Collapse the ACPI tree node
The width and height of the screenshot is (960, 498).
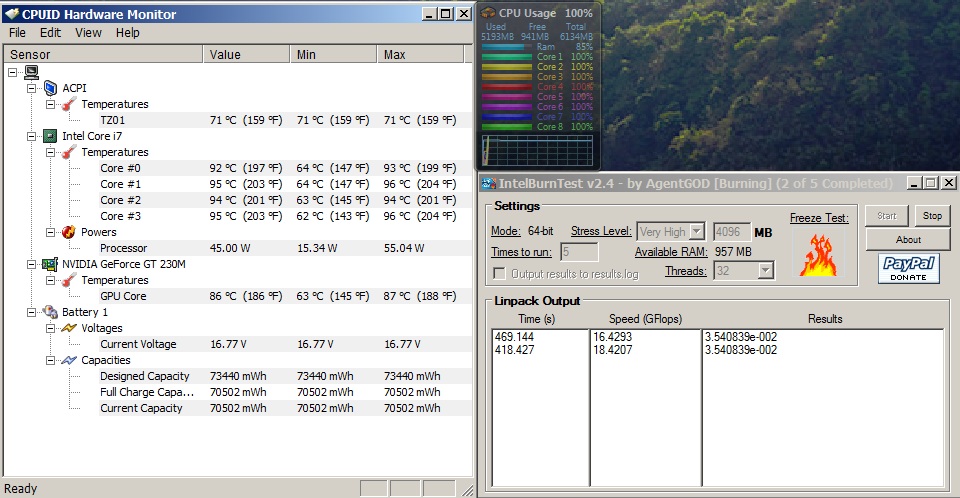(31, 88)
